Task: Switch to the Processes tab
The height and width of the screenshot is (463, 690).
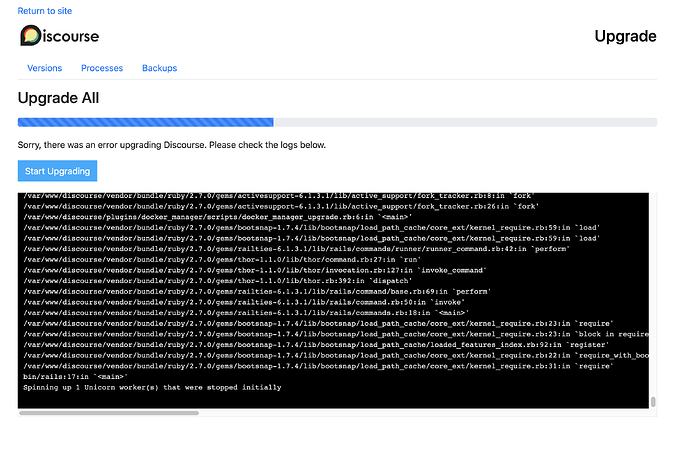Action: point(102,68)
